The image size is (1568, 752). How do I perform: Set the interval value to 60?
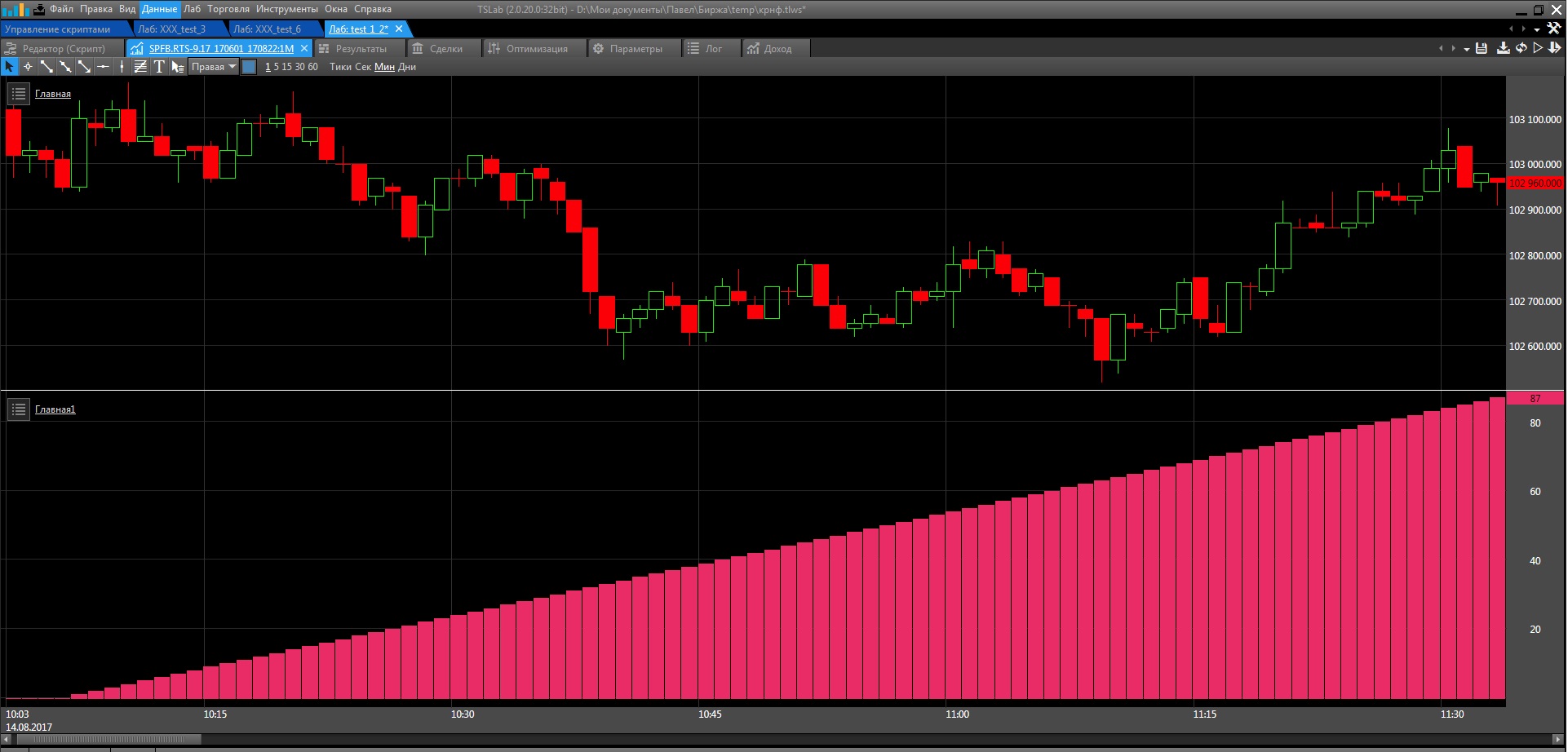(312, 67)
